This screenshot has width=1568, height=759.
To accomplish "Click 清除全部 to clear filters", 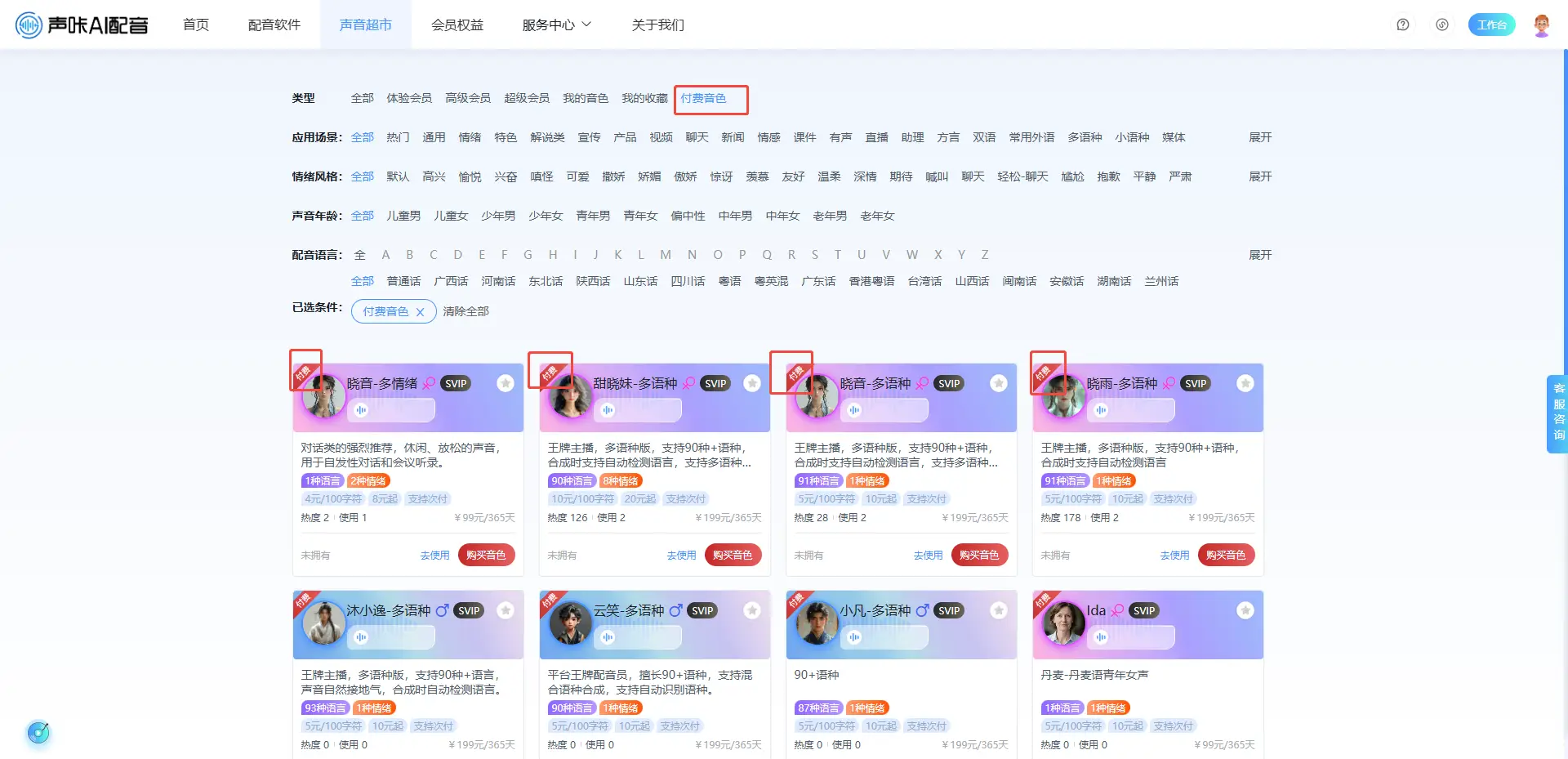I will 465,311.
